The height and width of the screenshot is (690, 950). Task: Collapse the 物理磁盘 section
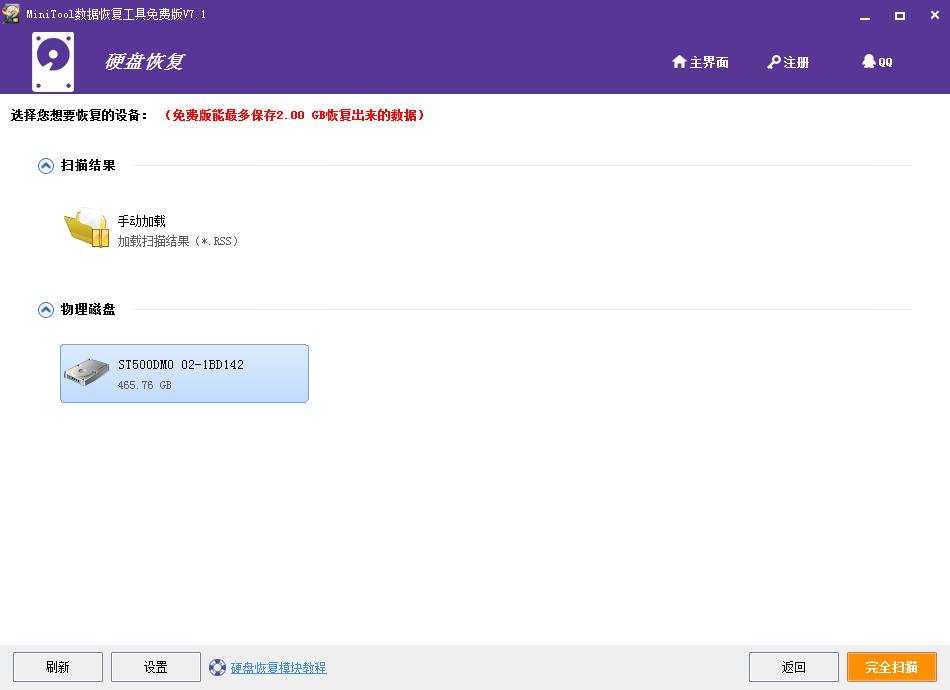46,310
